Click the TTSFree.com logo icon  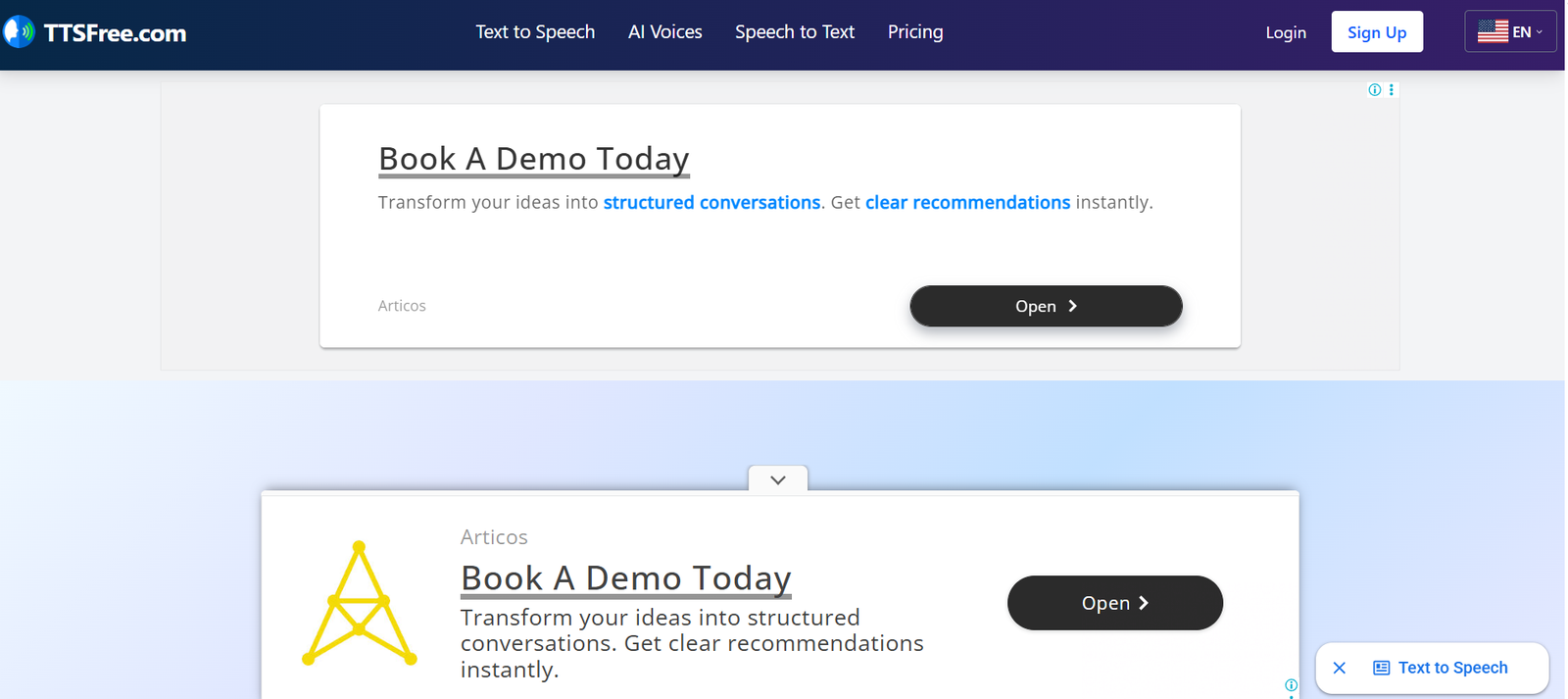coord(19,32)
